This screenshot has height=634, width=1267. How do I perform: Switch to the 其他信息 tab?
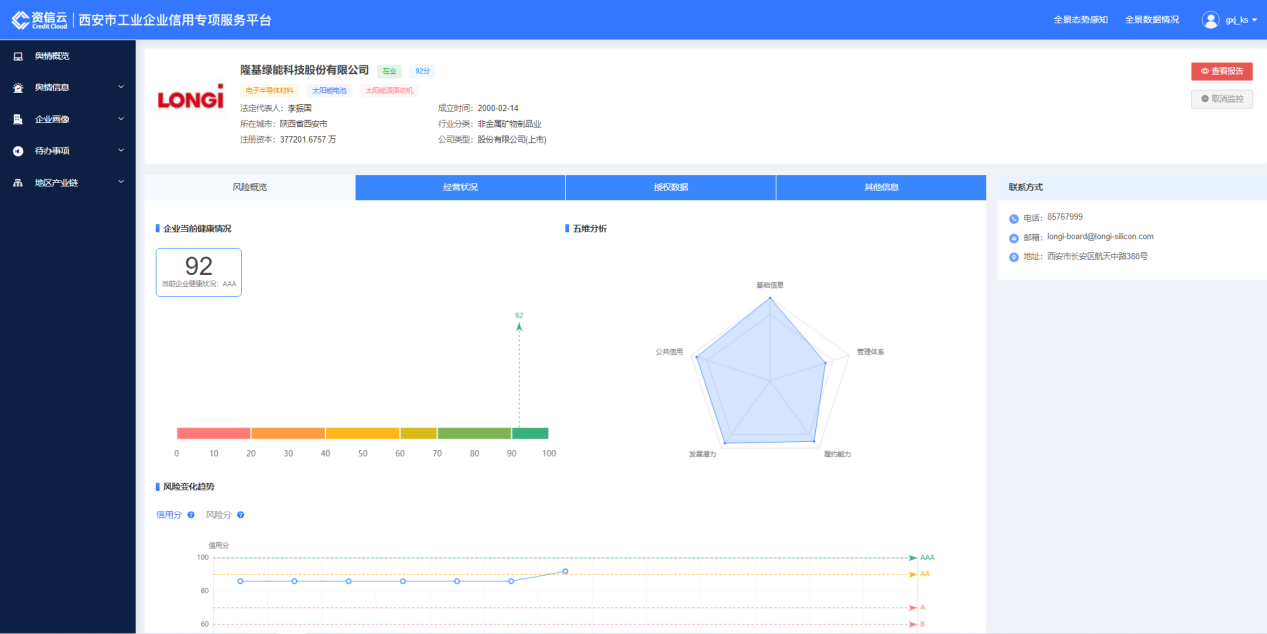click(x=881, y=187)
